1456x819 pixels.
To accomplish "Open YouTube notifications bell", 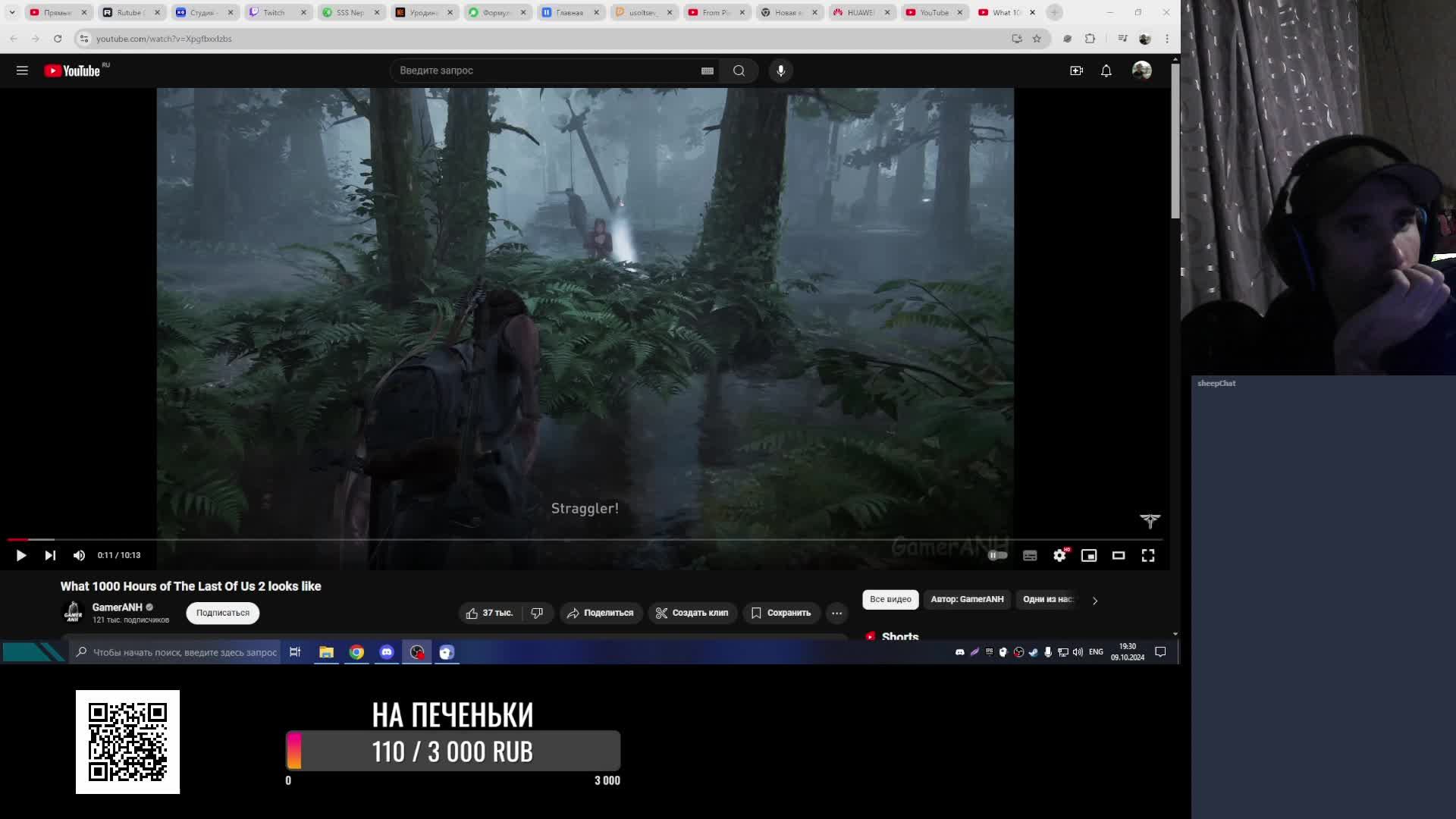I will click(1106, 71).
